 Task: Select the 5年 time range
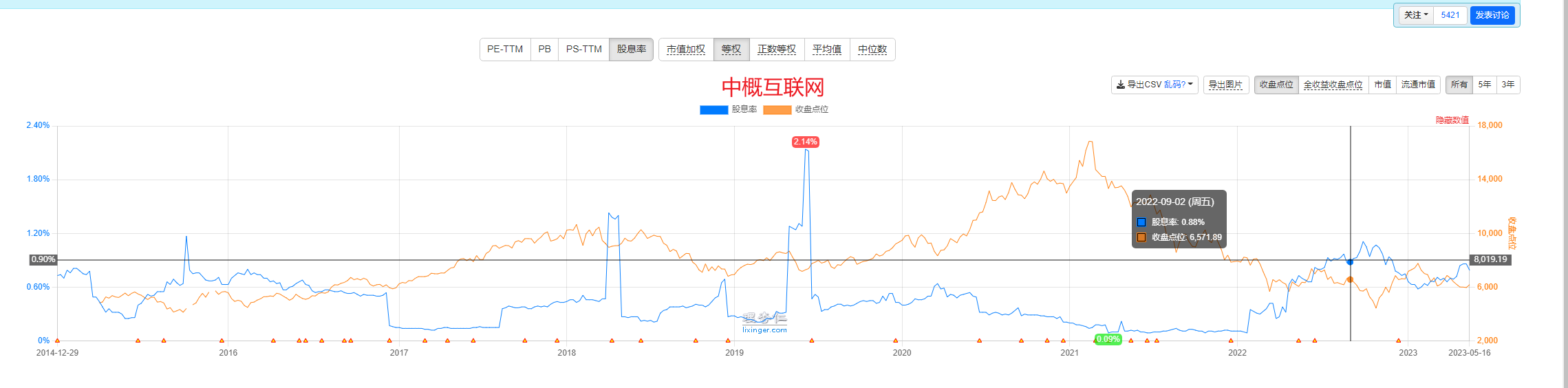pyautogui.click(x=1485, y=85)
